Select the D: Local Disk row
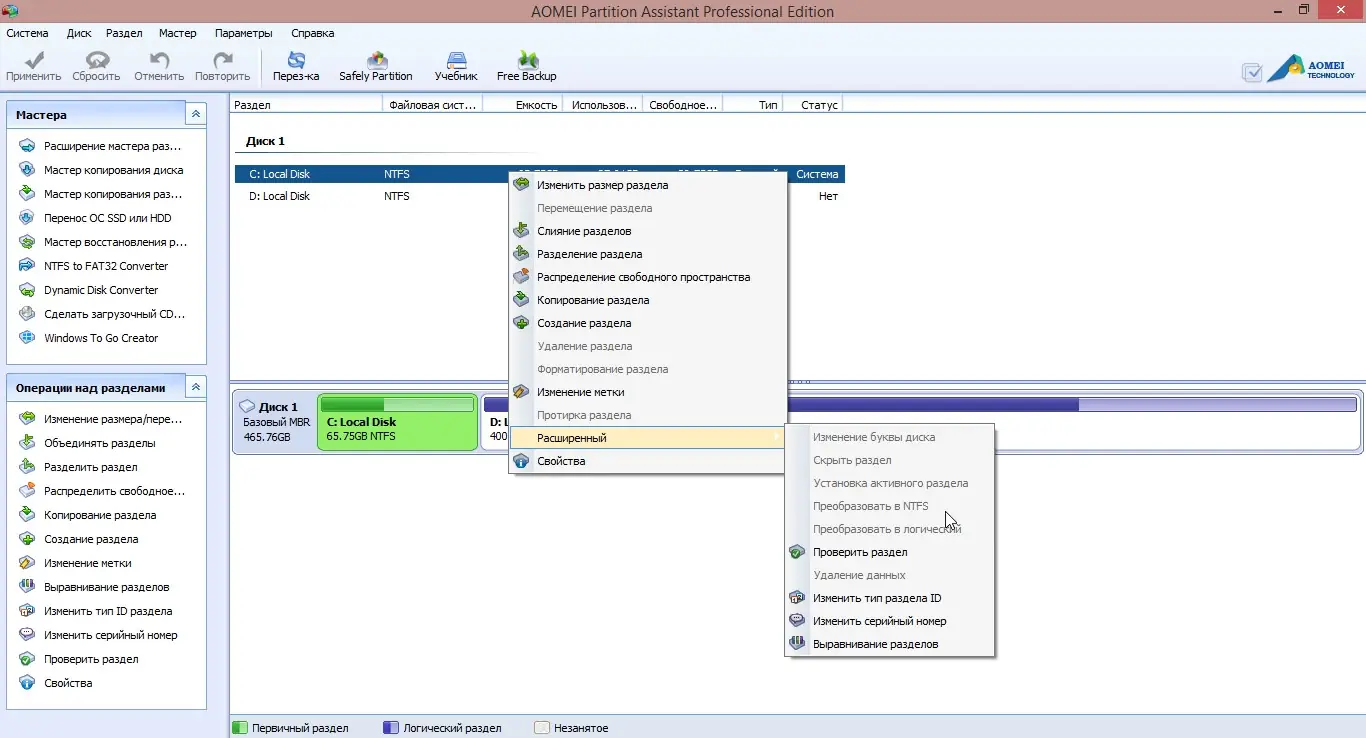Image resolution: width=1366 pixels, height=738 pixels. 540,196
